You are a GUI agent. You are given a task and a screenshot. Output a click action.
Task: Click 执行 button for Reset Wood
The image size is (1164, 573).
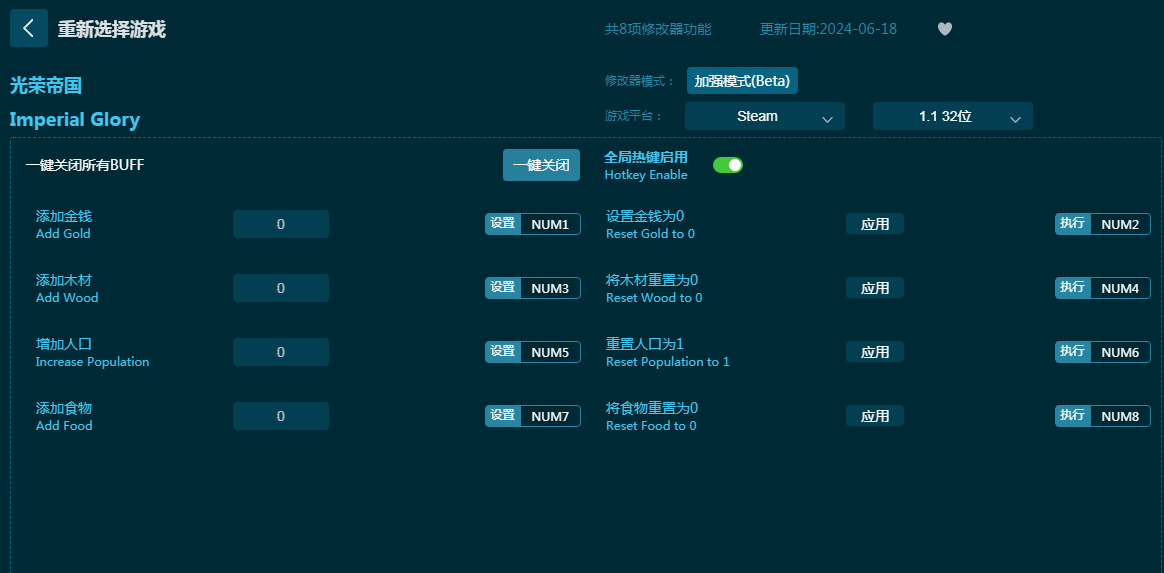1073,287
